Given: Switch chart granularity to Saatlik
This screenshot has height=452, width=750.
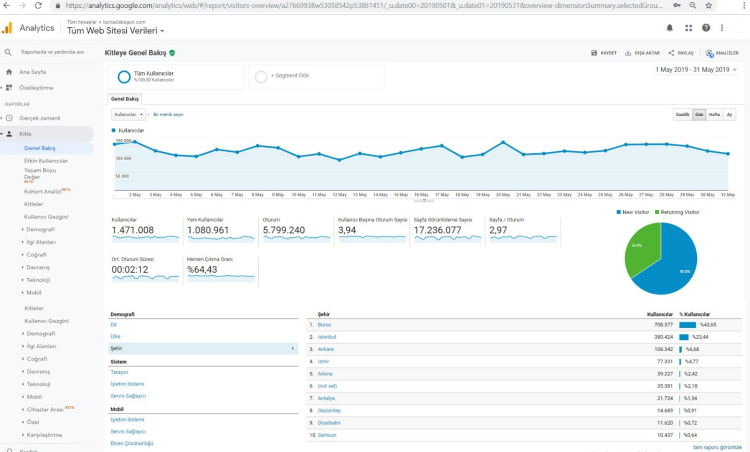Looking at the screenshot, I should point(682,115).
